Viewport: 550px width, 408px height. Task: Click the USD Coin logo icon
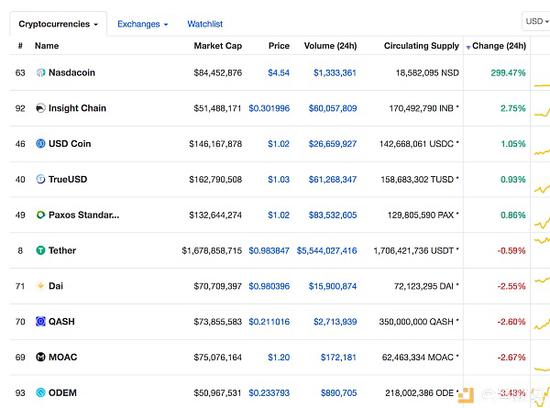click(41, 143)
